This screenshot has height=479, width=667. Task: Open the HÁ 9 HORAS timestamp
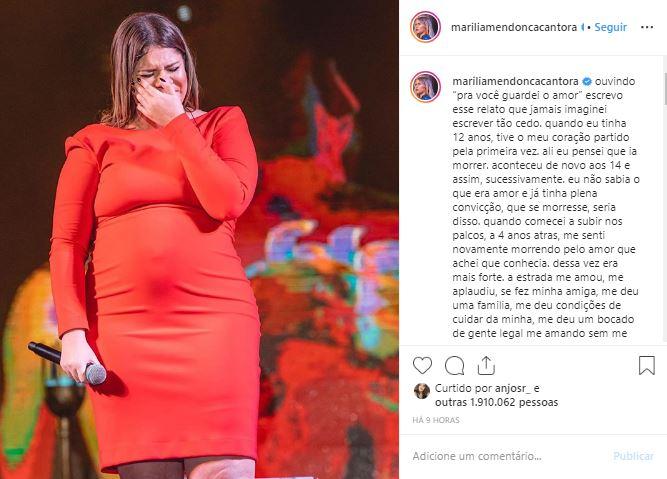436,420
